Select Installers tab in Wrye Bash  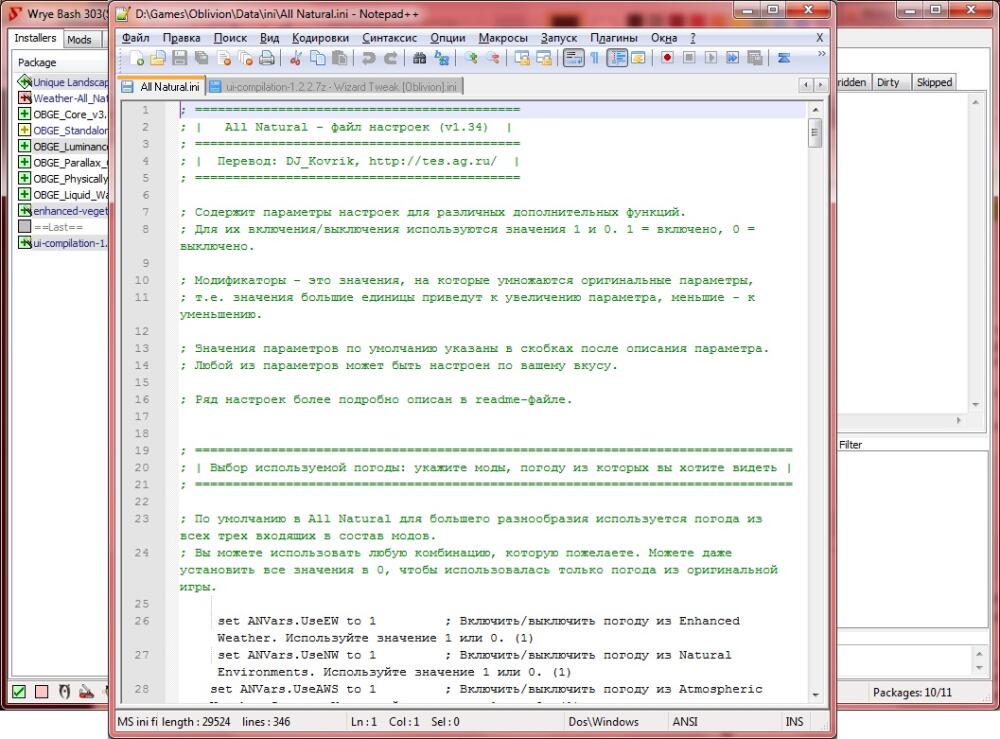tap(35, 38)
